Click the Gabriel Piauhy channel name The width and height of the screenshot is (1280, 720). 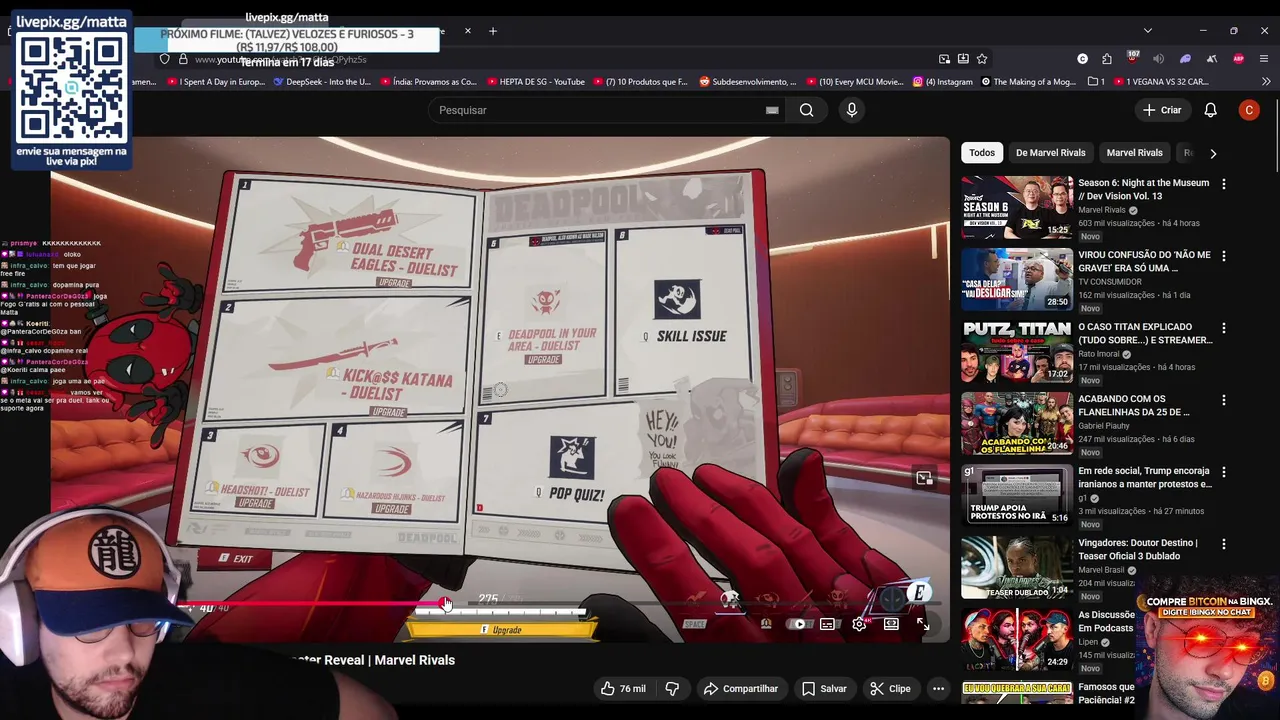[x=1103, y=426]
